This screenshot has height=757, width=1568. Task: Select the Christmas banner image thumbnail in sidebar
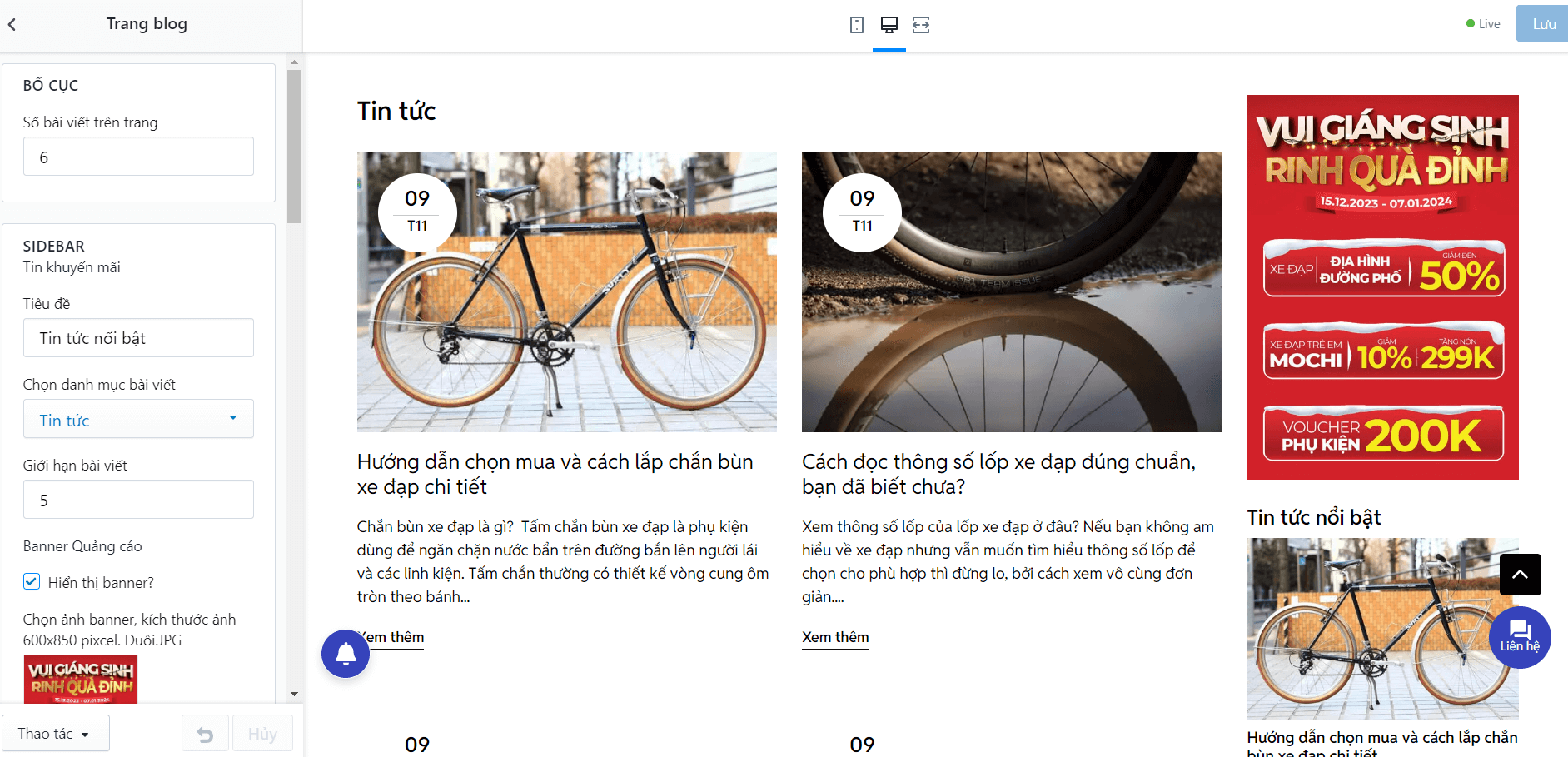tap(81, 680)
